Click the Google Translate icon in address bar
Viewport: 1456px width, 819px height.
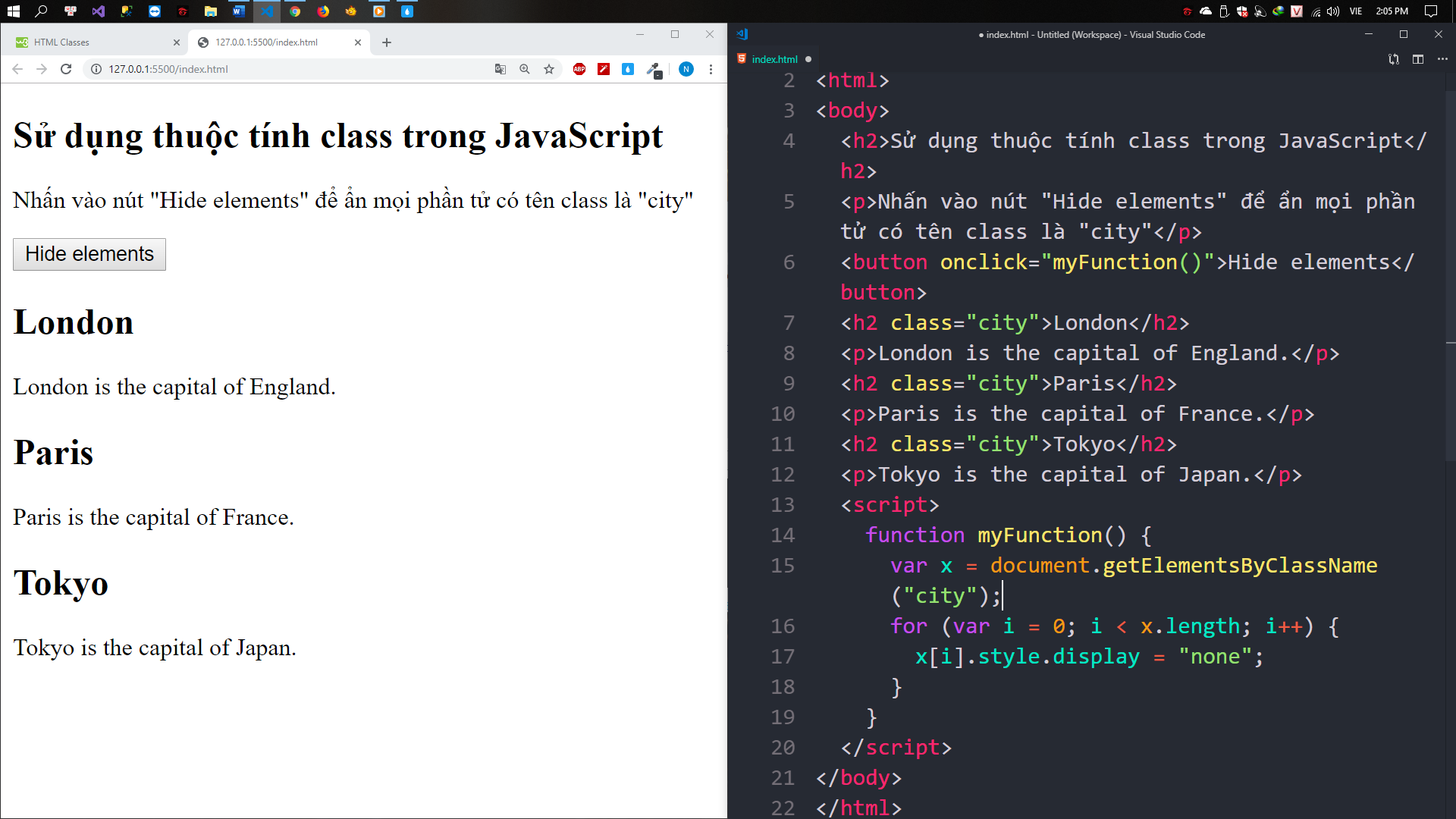pos(500,69)
